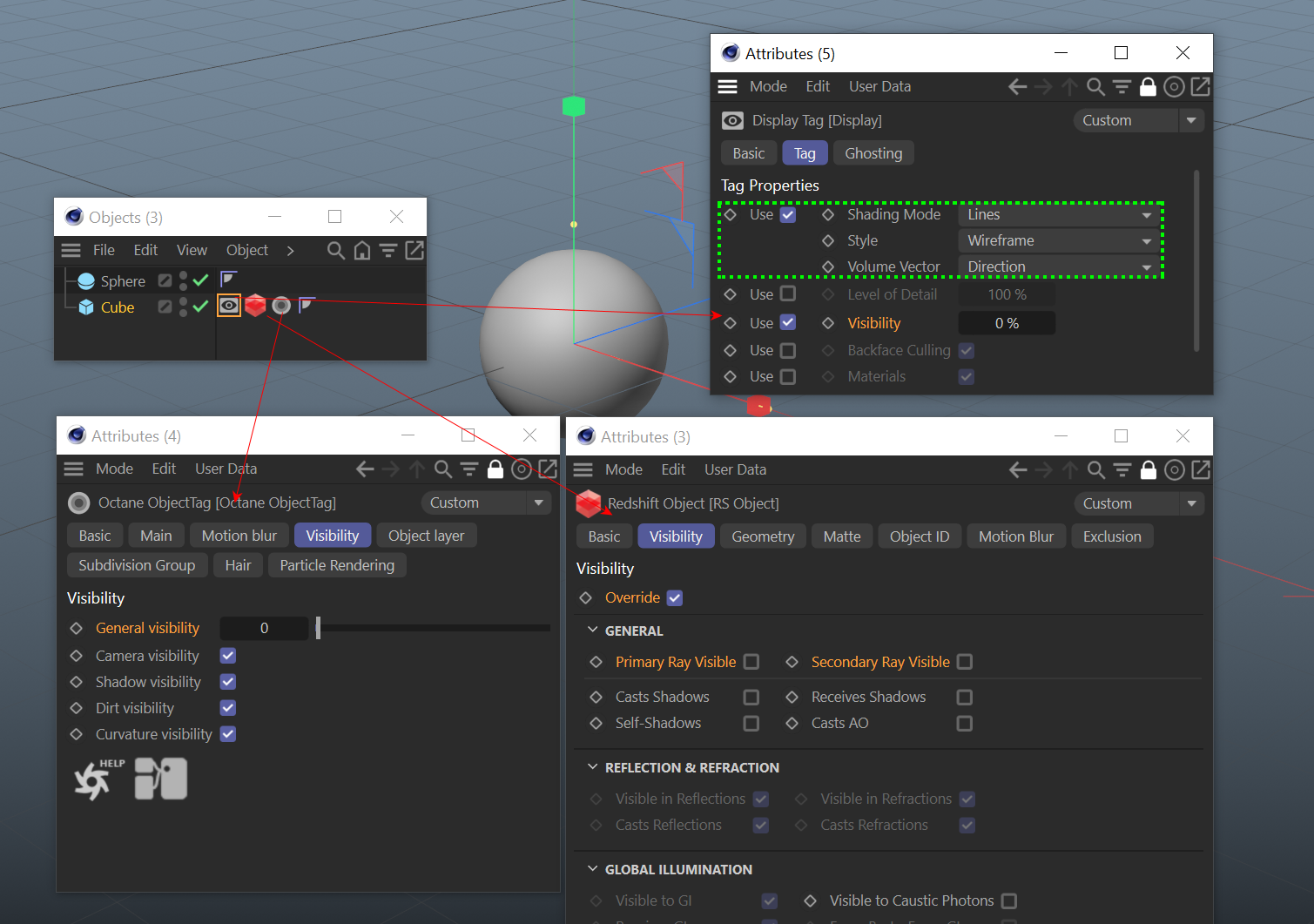Viewport: 1314px width, 924px height.
Task: Open Volume Vector Direction dropdown
Action: point(1060,266)
